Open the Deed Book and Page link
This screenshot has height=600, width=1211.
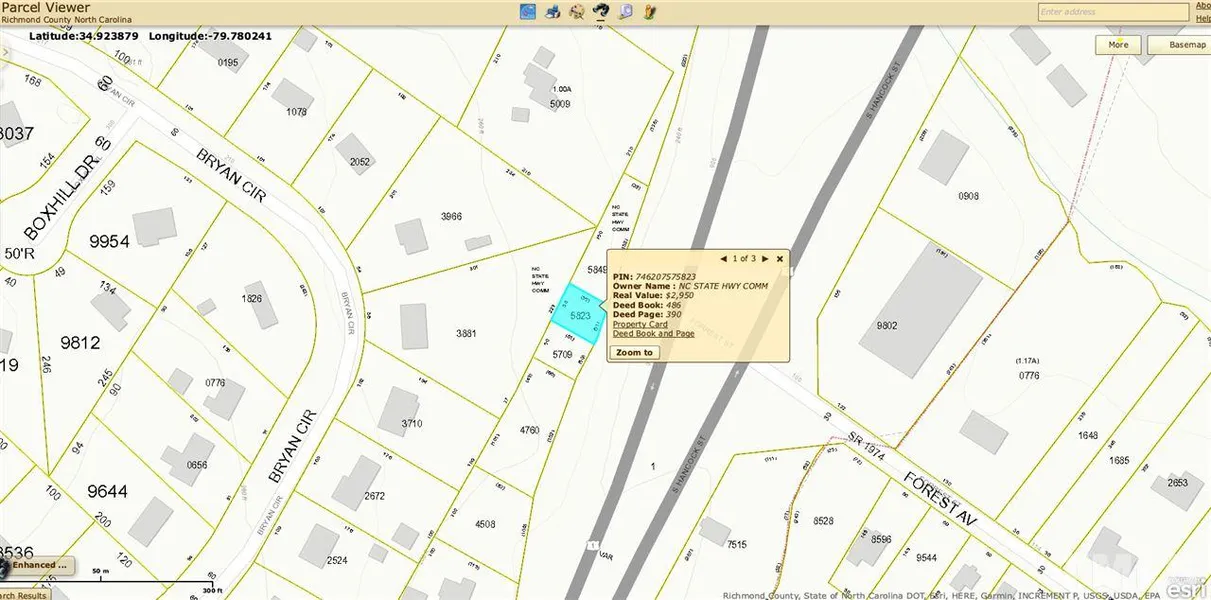pos(653,333)
